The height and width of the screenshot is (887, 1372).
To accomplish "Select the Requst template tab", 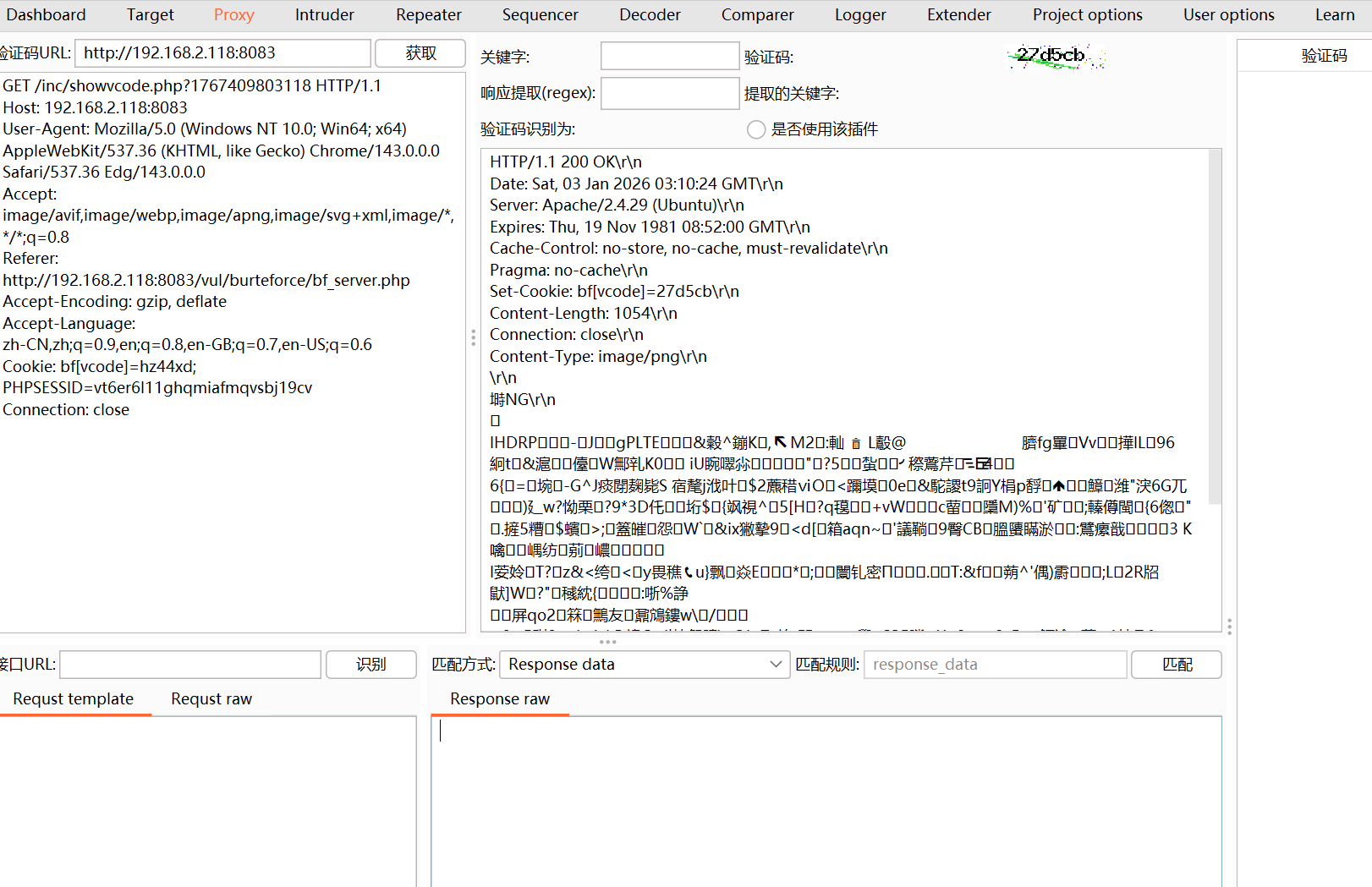I will 74,699.
